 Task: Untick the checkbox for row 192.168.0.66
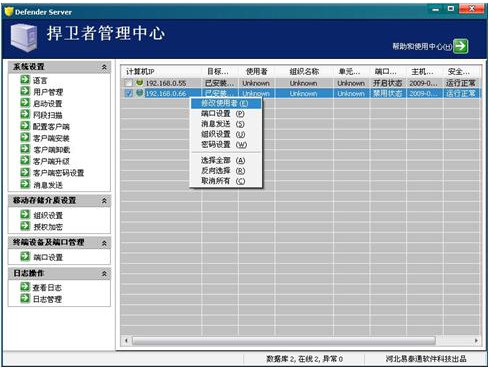[x=128, y=93]
